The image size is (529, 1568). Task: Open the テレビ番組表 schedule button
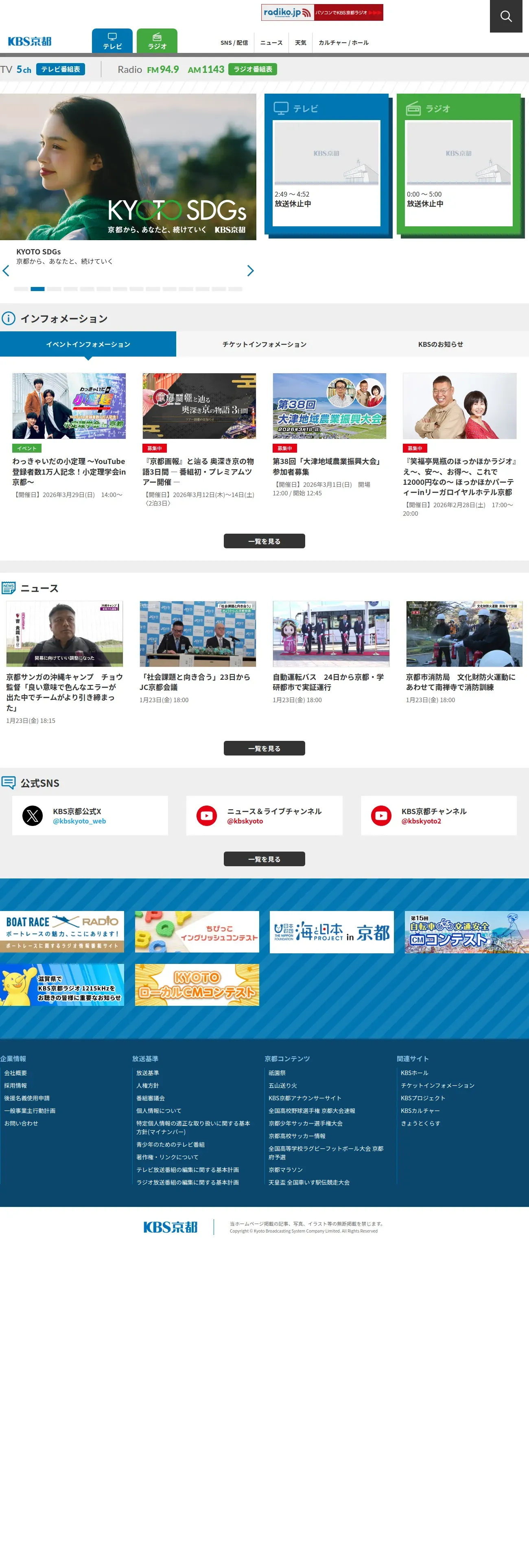tap(60, 69)
